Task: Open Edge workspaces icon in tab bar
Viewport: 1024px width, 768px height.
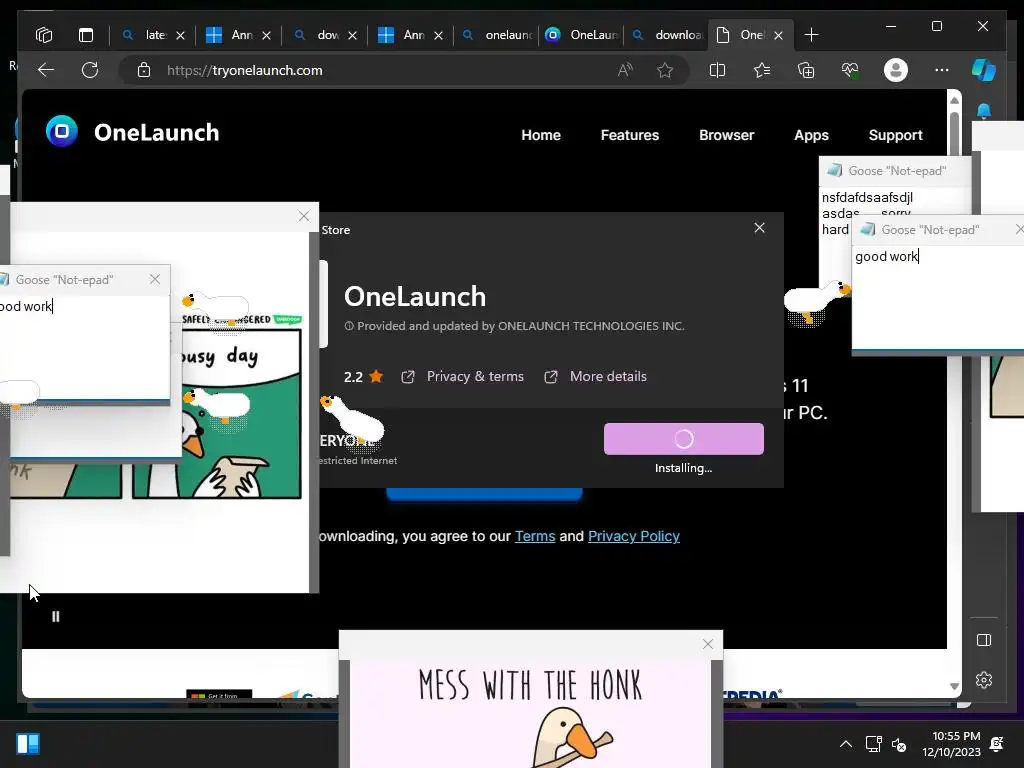Action: [x=44, y=35]
